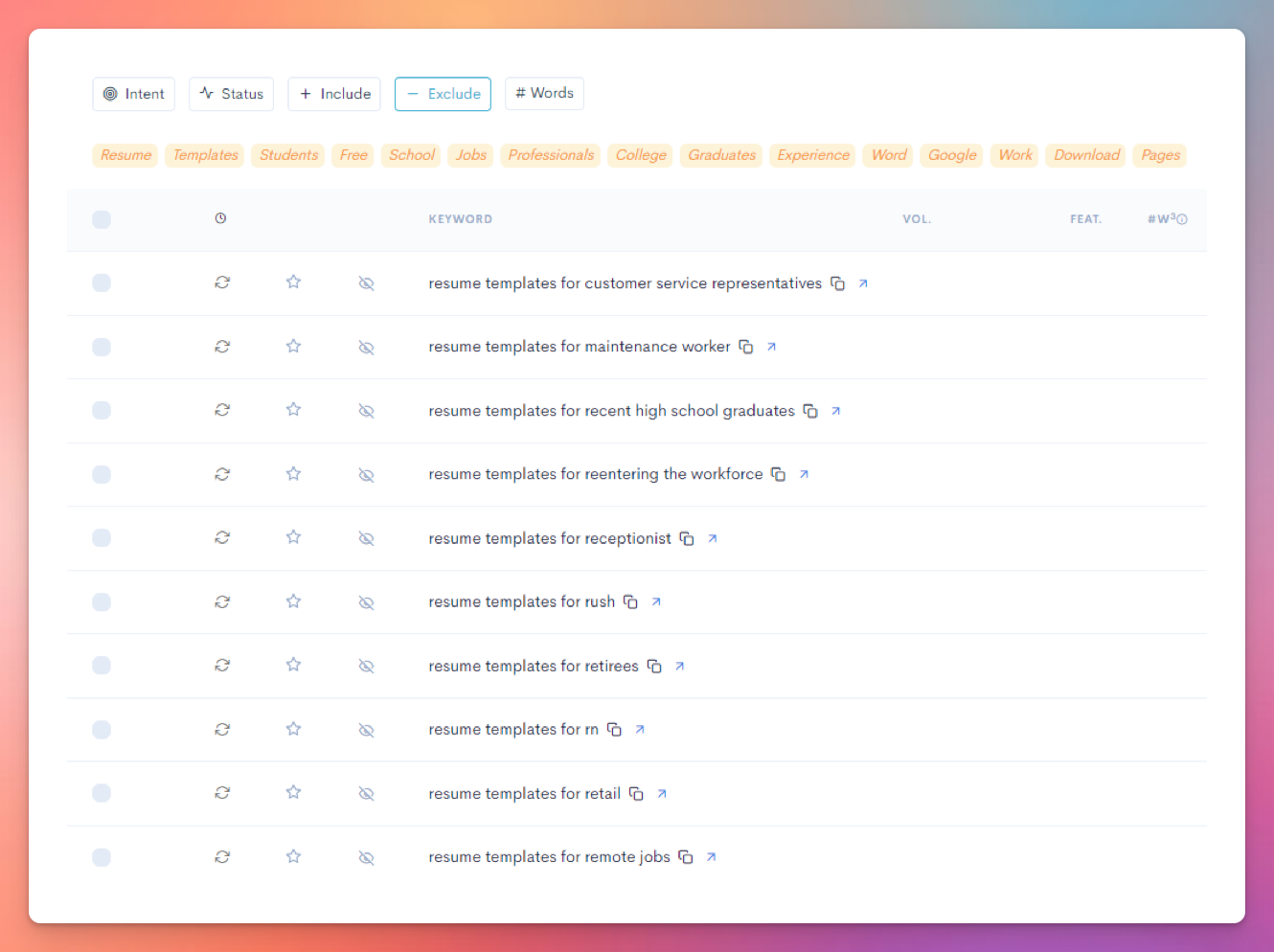Star 'resume templates for rush' keyword

293,601
